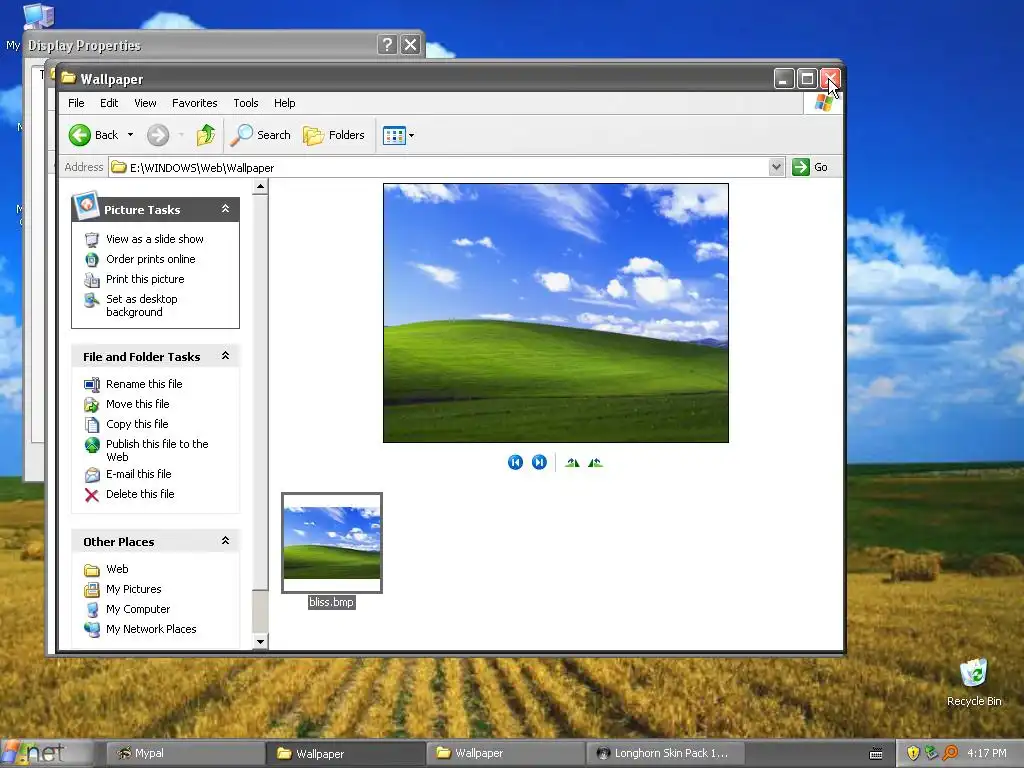This screenshot has width=1024, height=768.
Task: Open the View menu
Action: coord(145,103)
